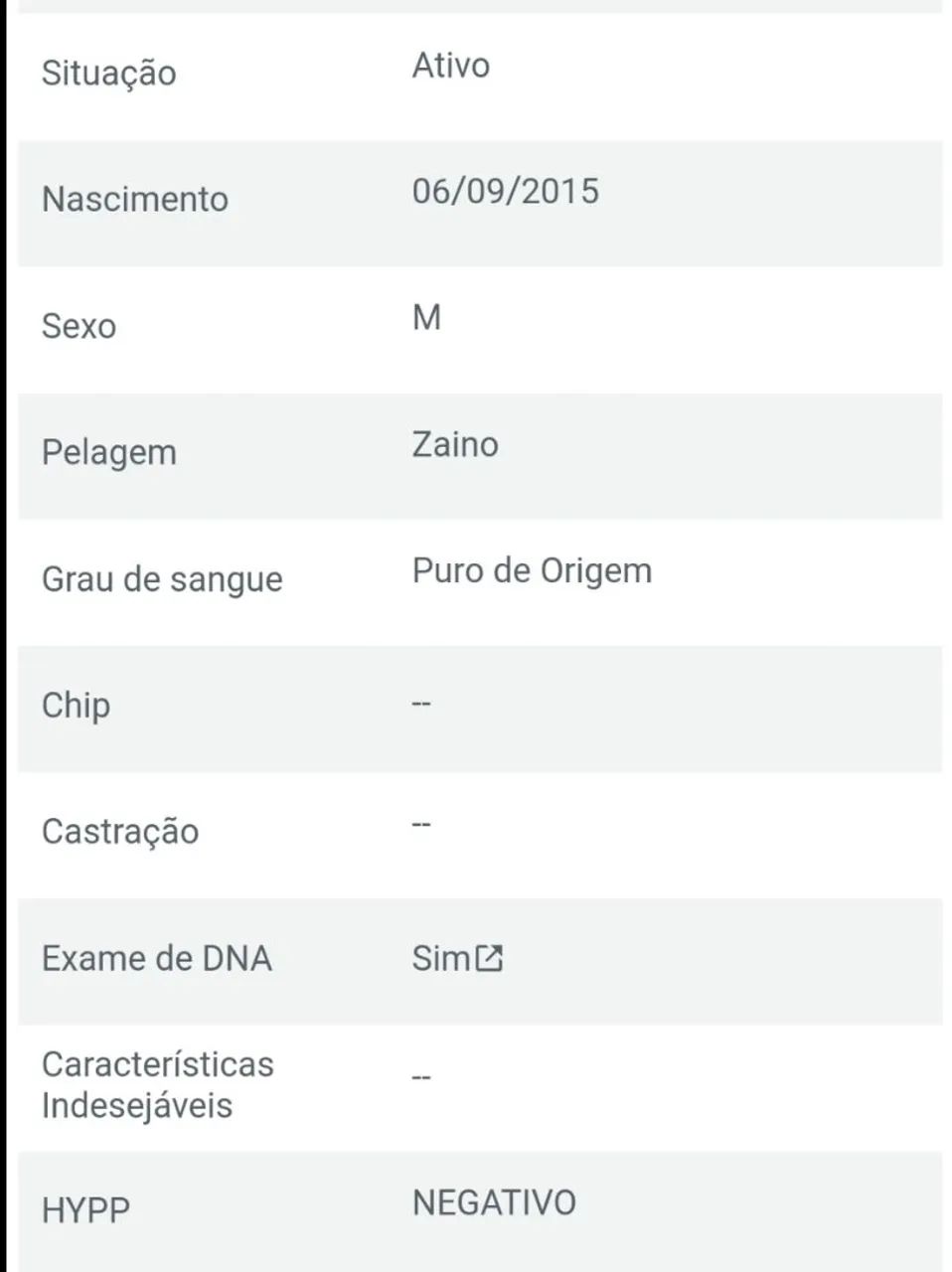This screenshot has width=952, height=1272.
Task: Select the "HYPP" row label
Action: 85,1210
